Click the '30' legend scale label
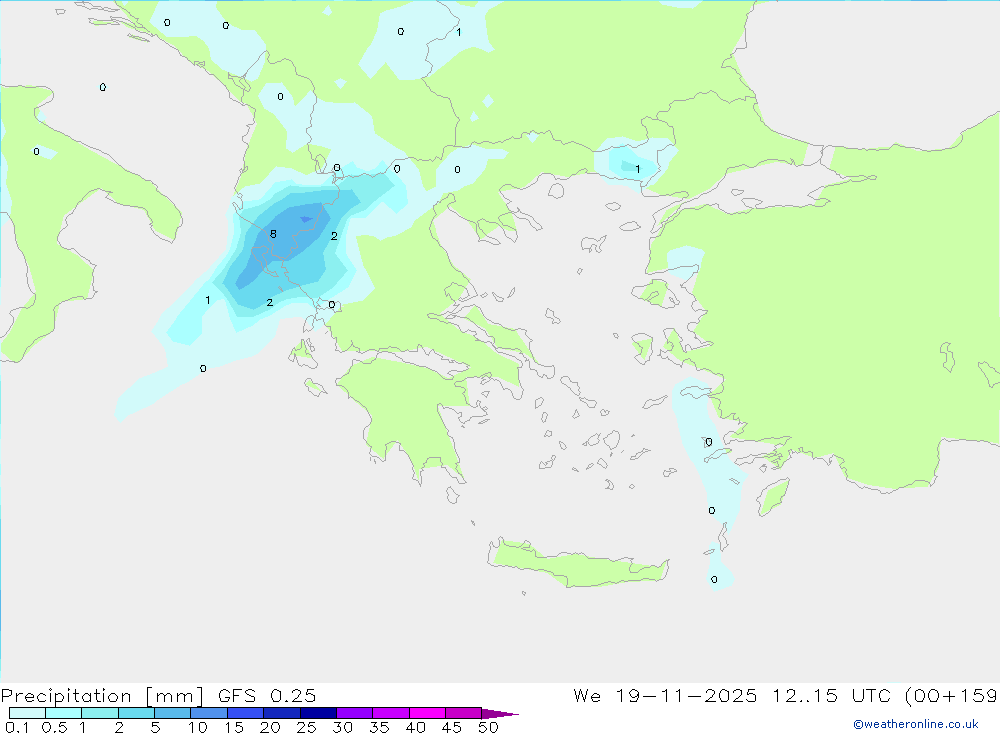 point(342,727)
